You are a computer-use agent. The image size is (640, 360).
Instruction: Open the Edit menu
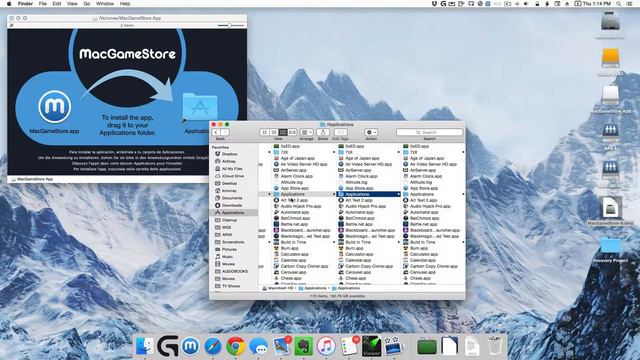point(57,4)
